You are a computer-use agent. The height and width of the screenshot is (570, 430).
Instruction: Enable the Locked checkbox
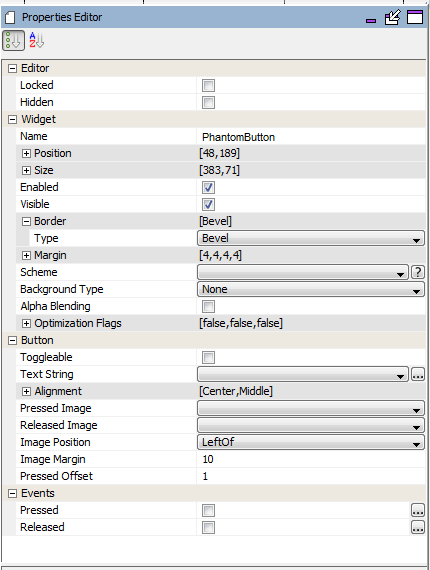pos(208,85)
